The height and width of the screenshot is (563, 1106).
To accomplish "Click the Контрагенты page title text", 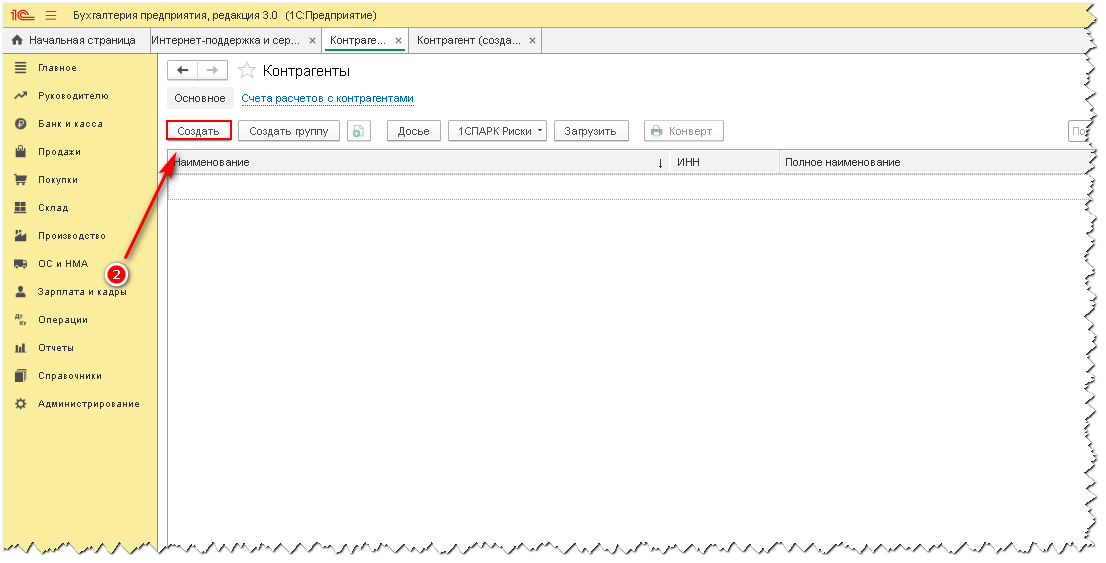I will click(x=306, y=71).
